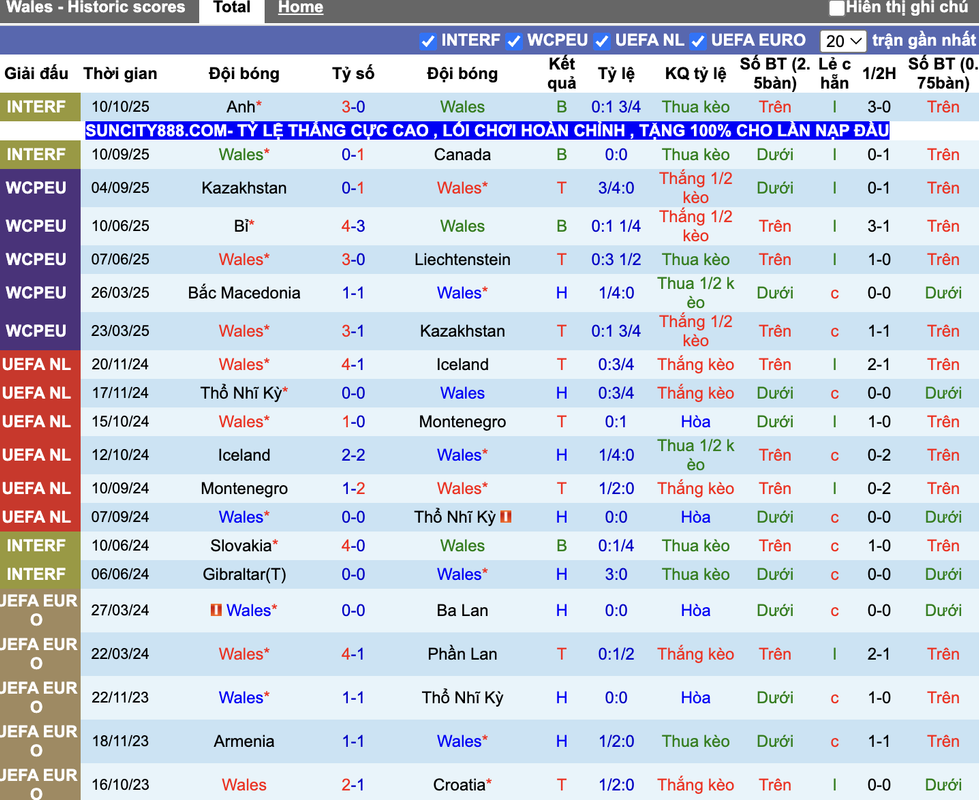Click the red card icon beside Thổ Nhĩ Kỳ on 07/09/24
Image resolution: width=979 pixels, height=800 pixels.
click(x=506, y=517)
